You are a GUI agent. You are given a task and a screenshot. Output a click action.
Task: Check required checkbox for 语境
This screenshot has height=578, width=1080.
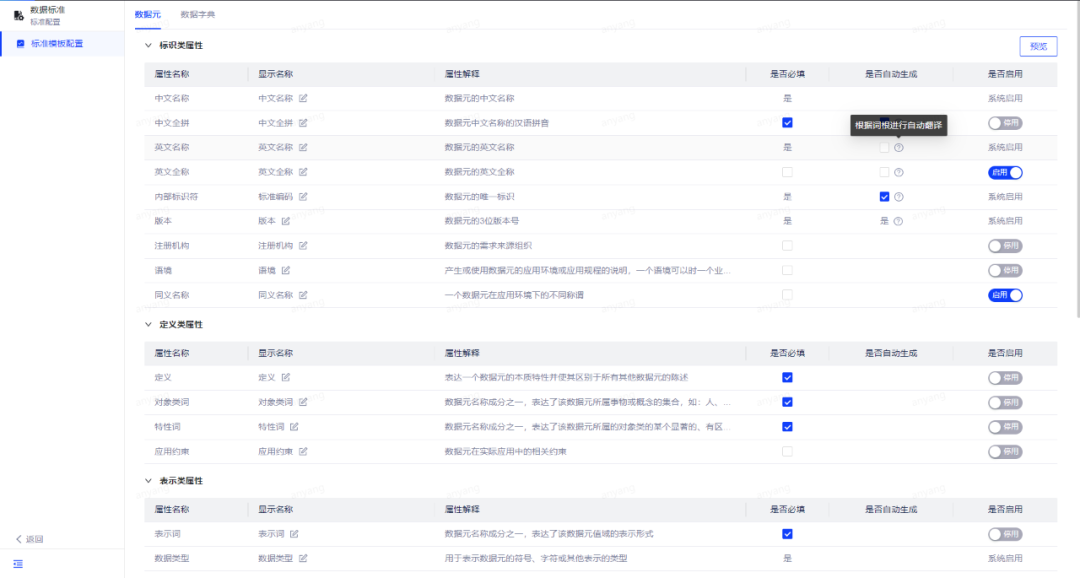(787, 271)
